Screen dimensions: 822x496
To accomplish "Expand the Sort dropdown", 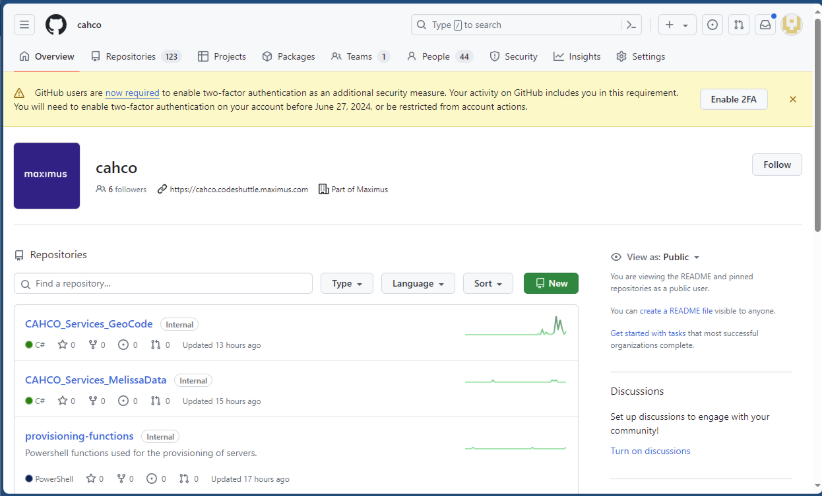I will pyautogui.click(x=488, y=284).
